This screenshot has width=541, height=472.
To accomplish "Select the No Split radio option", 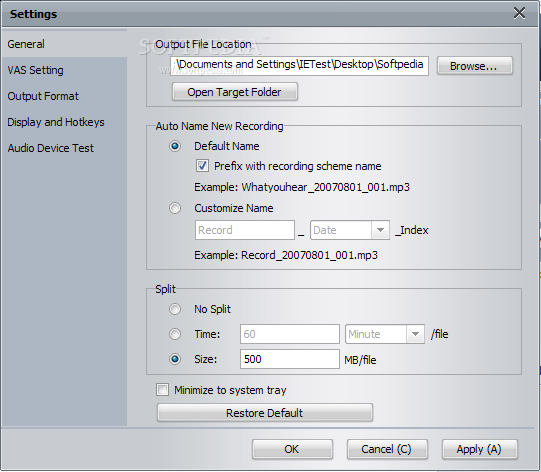I will (175, 309).
